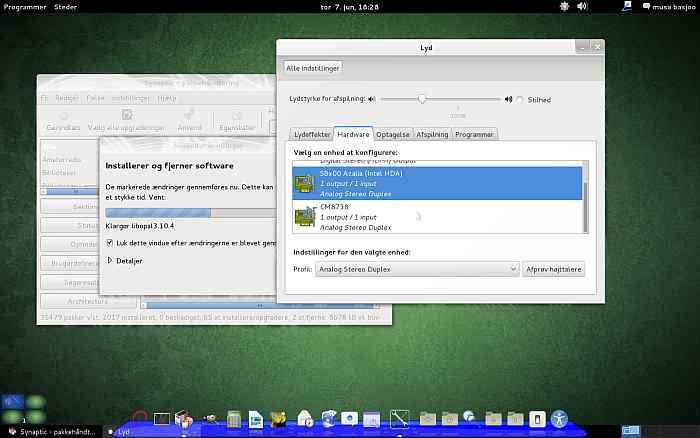Click the network indicator in top panel
Image resolution: width=700 pixels, height=438 pixels.
click(627, 6)
